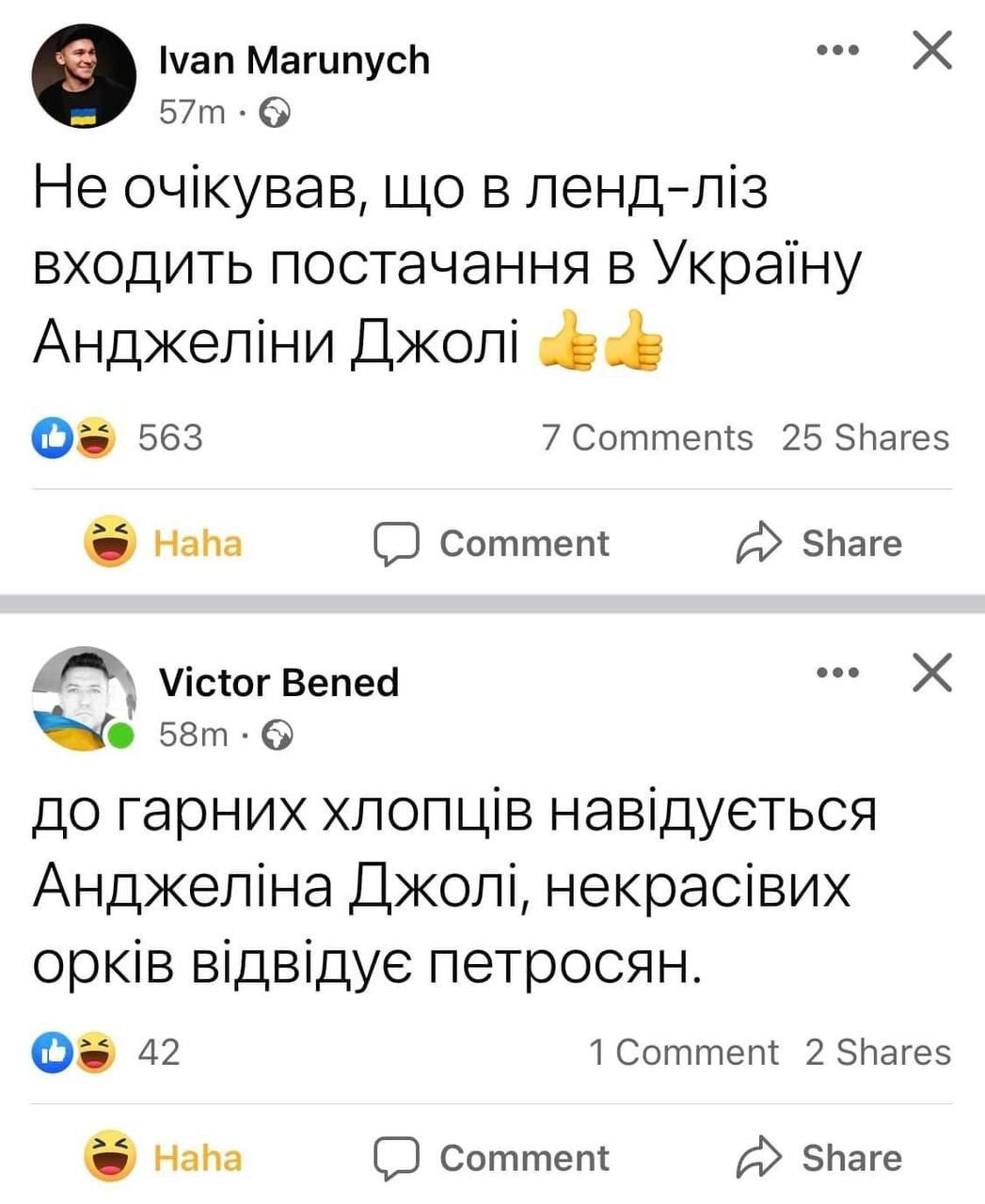
Task: Click 2 Shares under Victor Bened's post
Action: coord(878,1052)
